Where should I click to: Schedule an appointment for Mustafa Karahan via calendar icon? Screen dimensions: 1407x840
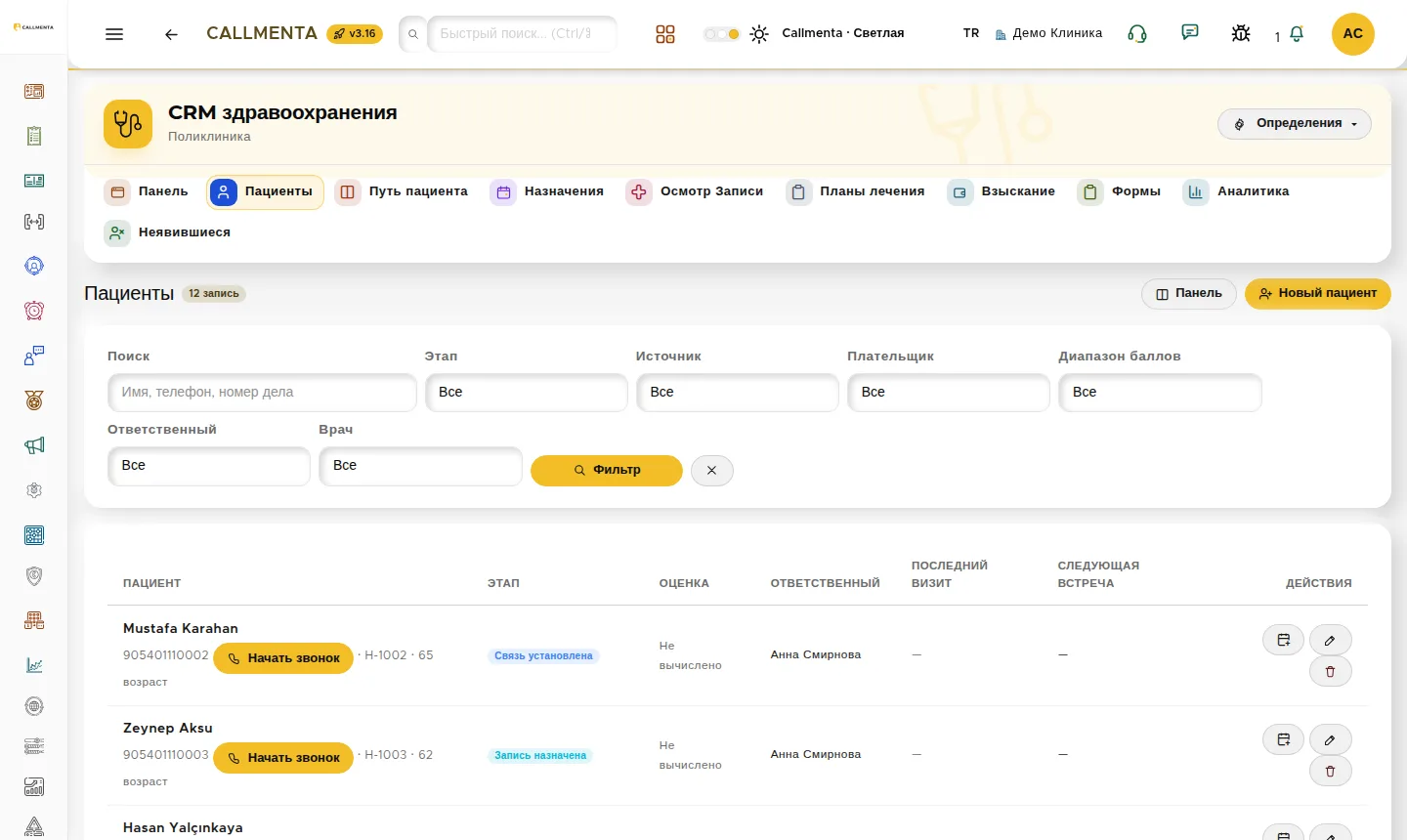click(x=1284, y=641)
